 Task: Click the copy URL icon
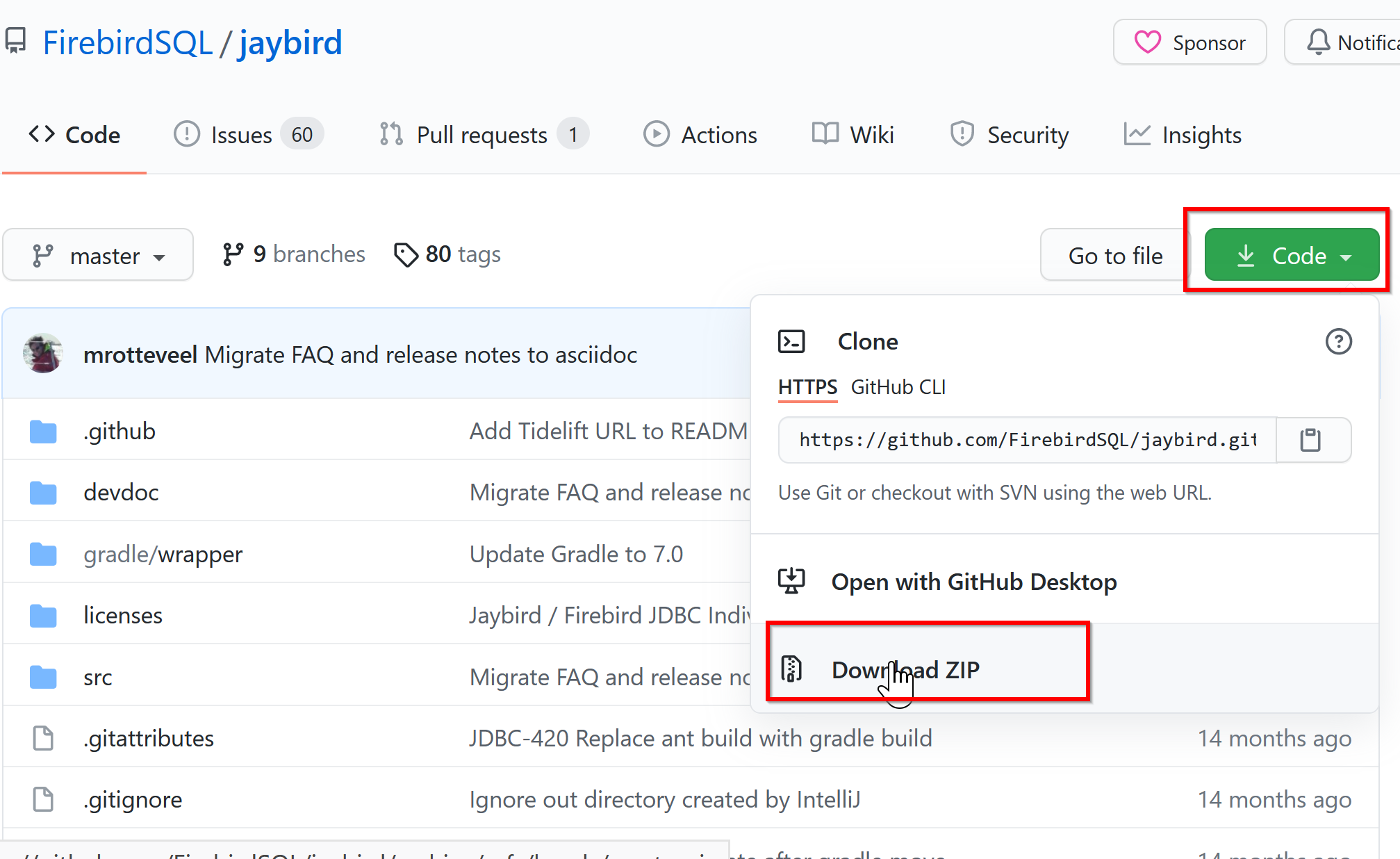(x=1311, y=440)
